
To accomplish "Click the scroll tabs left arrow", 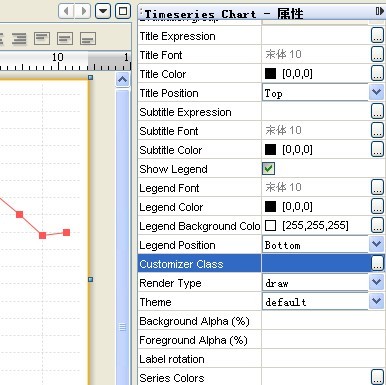I will (66, 11).
